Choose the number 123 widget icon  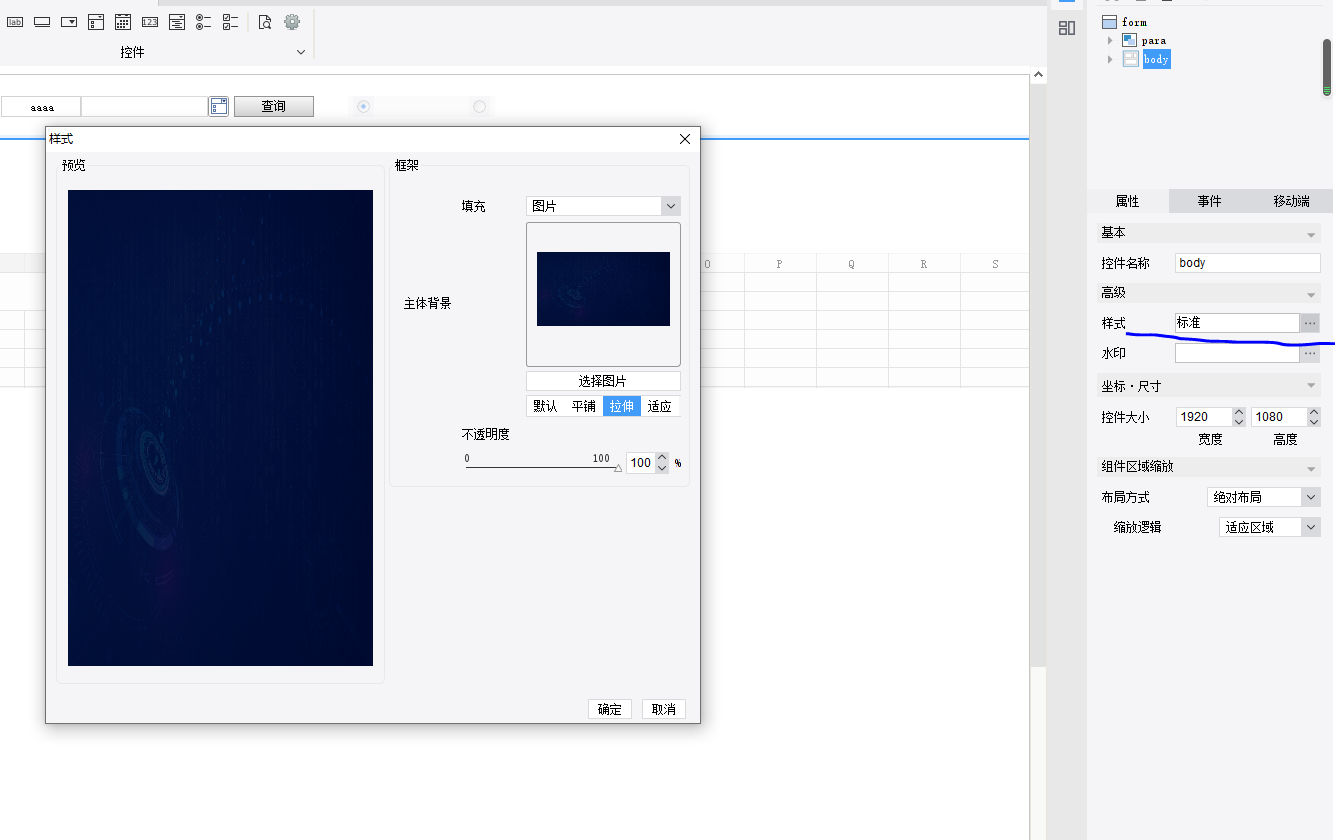pos(150,21)
